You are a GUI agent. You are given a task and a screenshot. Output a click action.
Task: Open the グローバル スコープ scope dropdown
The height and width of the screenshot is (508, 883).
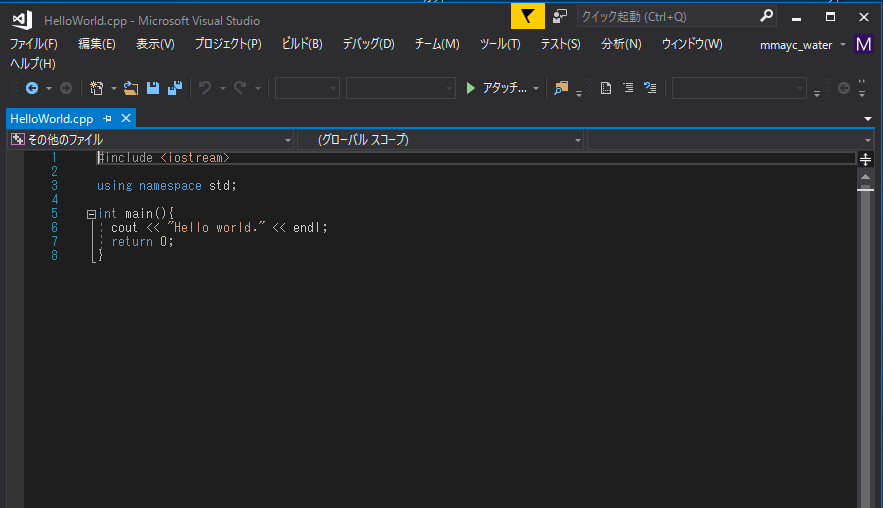tap(440, 140)
